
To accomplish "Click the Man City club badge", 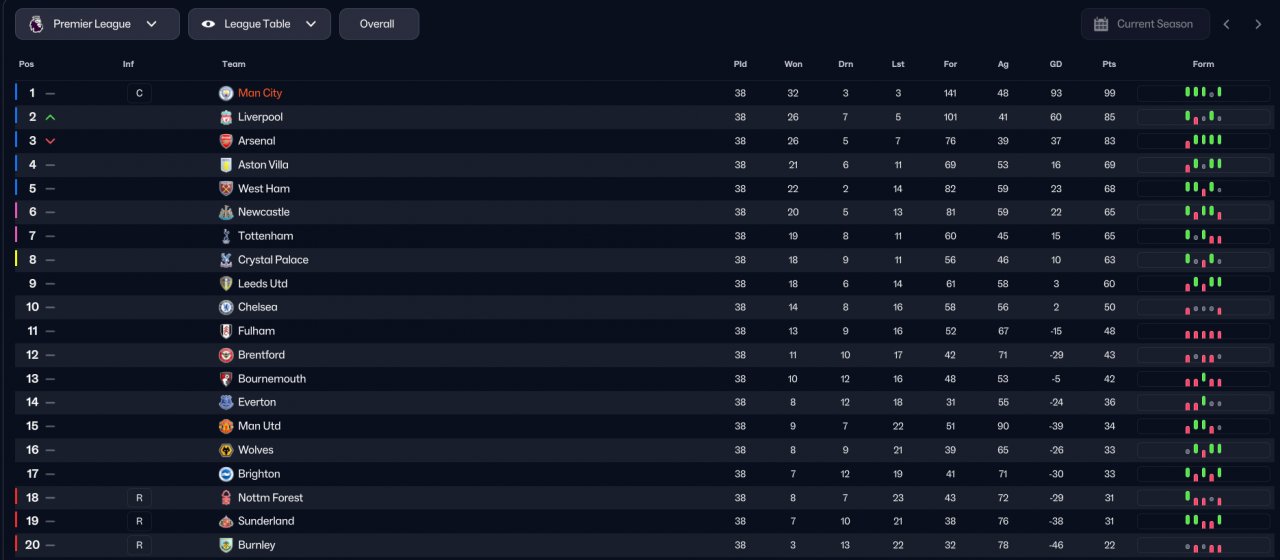I will [226, 93].
